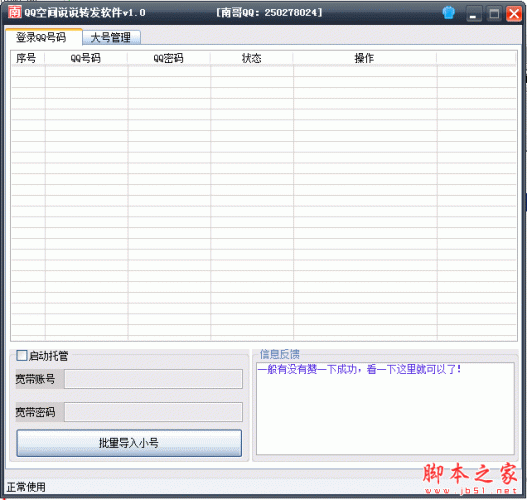Focus the 宽带密码 input field
Viewport: 527px width, 500px height.
[153, 412]
